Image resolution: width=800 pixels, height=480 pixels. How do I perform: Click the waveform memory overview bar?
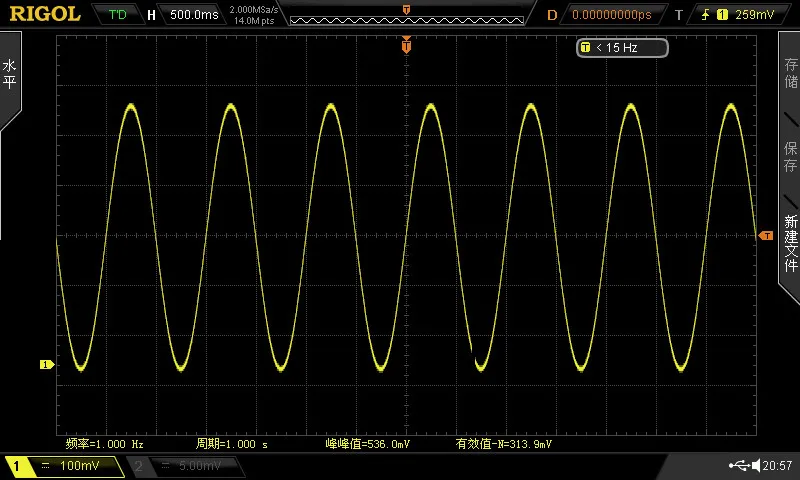[407, 20]
